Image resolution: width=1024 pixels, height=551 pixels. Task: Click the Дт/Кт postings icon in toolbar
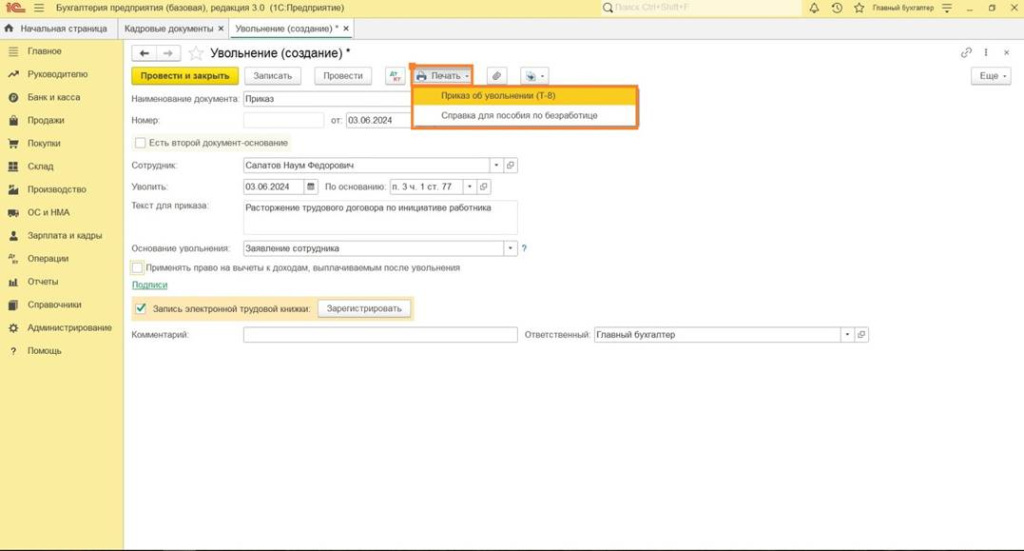pos(394,76)
